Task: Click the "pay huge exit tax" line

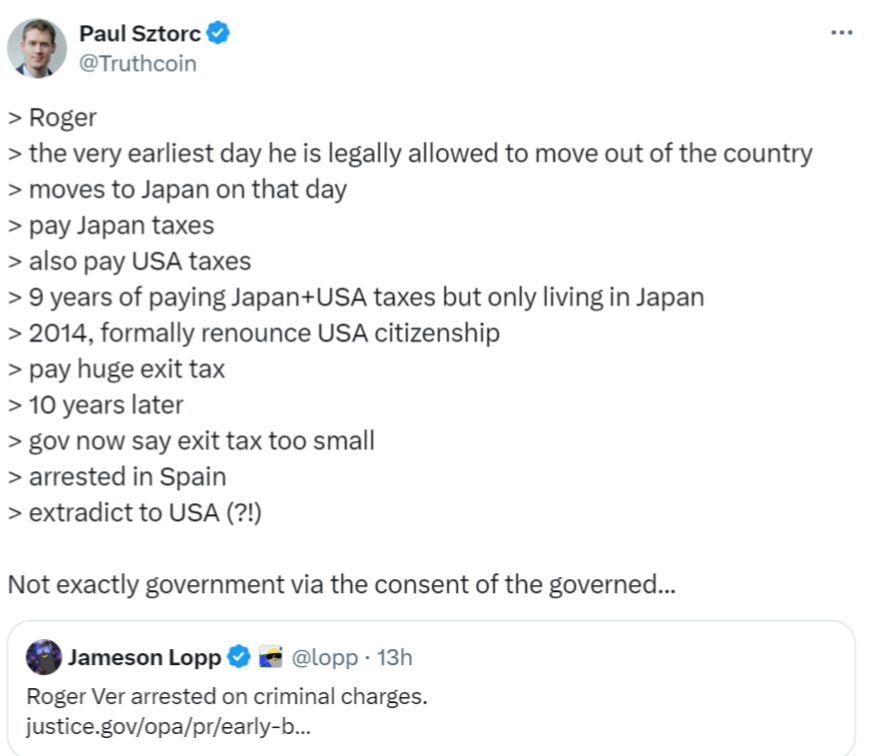Action: (x=116, y=368)
